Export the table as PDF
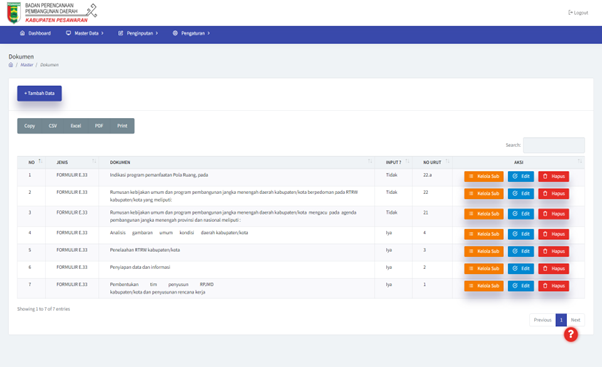The width and height of the screenshot is (602, 367). click(x=99, y=126)
